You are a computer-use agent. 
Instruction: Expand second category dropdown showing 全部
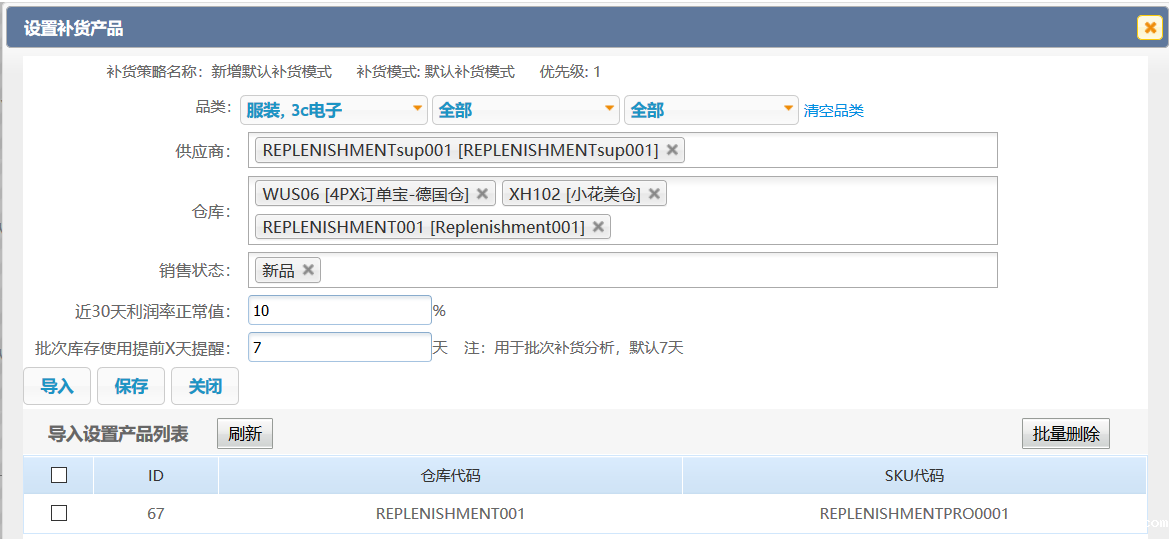(x=525, y=110)
